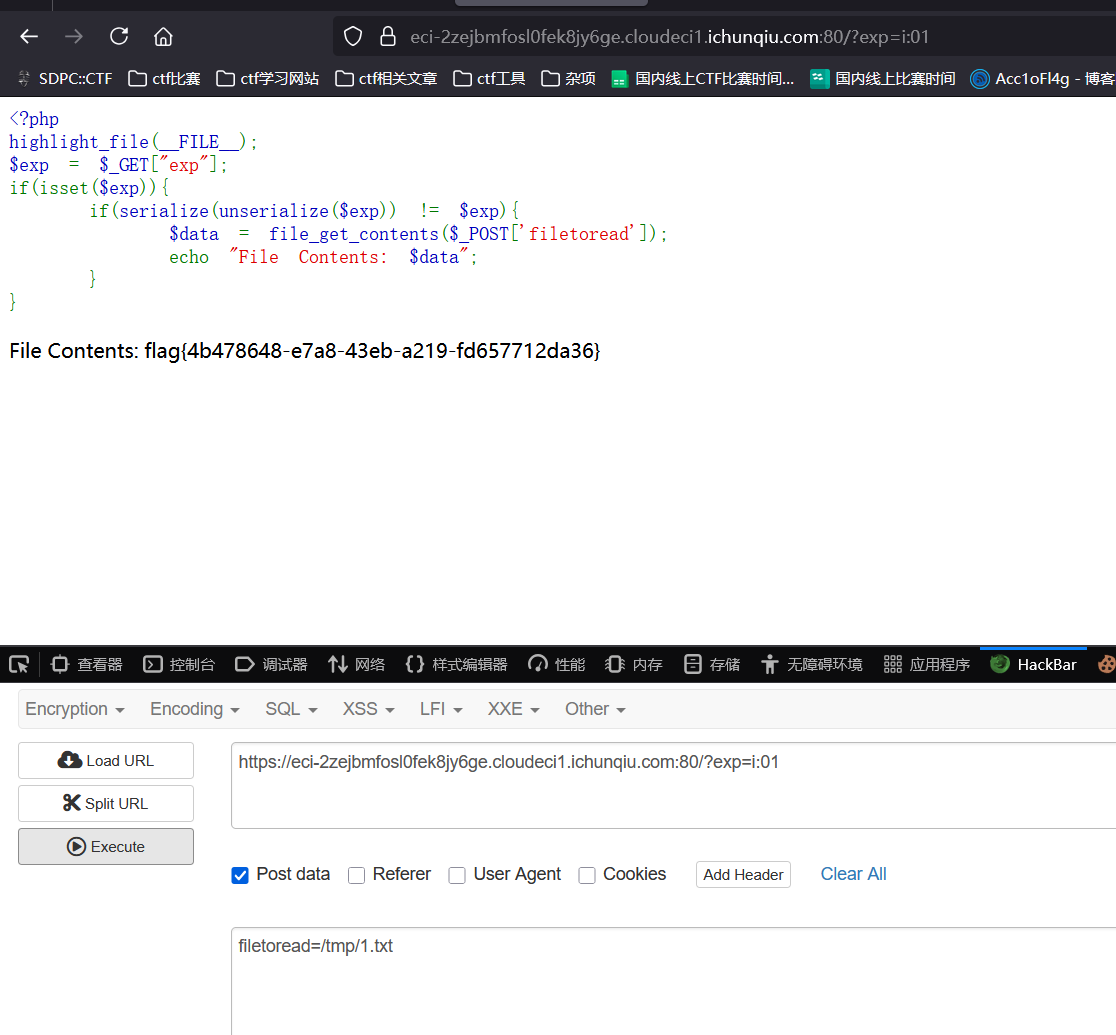Expand the Encryption dropdown in HackBar
Viewport: 1116px width, 1035px height.
tap(75, 709)
